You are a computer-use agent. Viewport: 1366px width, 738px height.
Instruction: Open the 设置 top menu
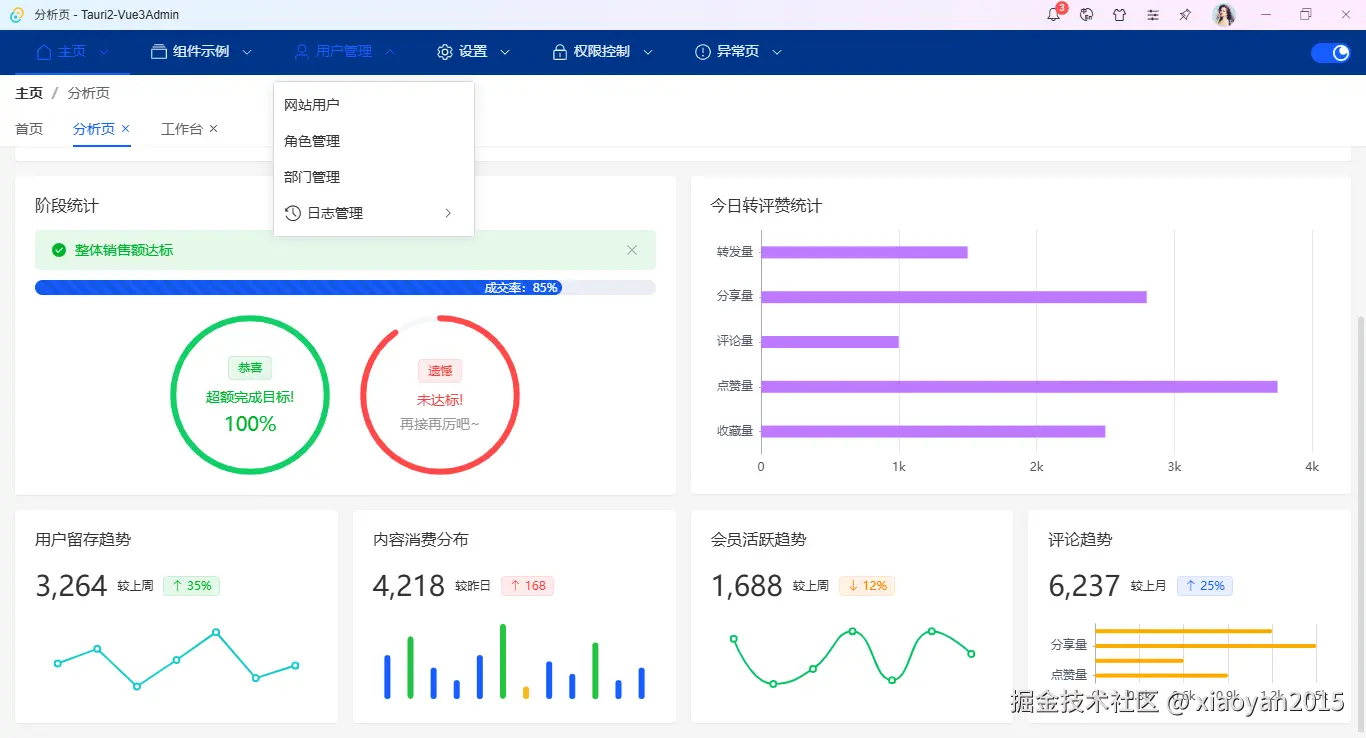click(473, 52)
